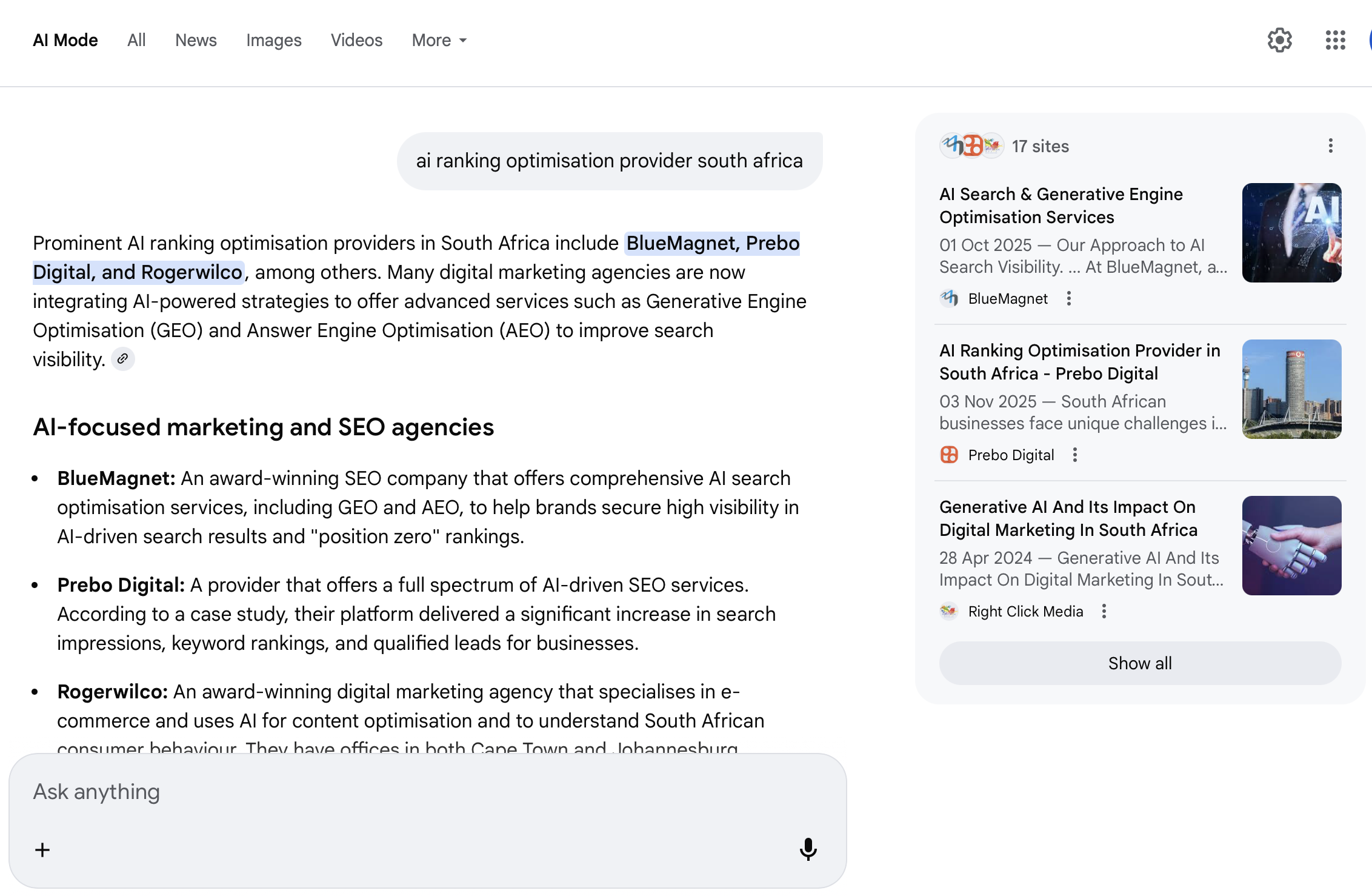Image resolution: width=1372 pixels, height=896 pixels.
Task: Click Show all to see all sources
Action: point(1139,663)
